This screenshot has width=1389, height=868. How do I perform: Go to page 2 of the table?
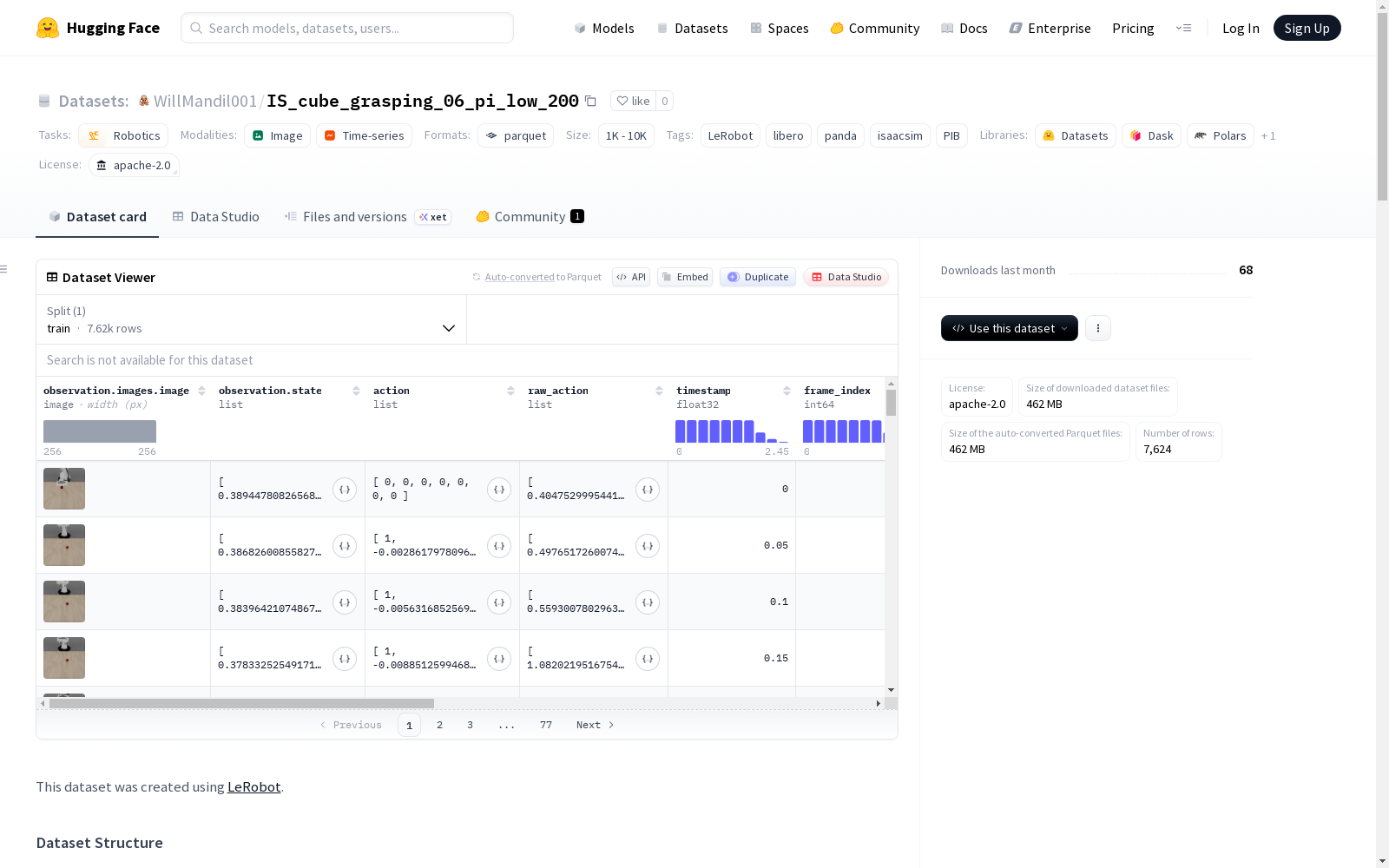[x=440, y=725]
